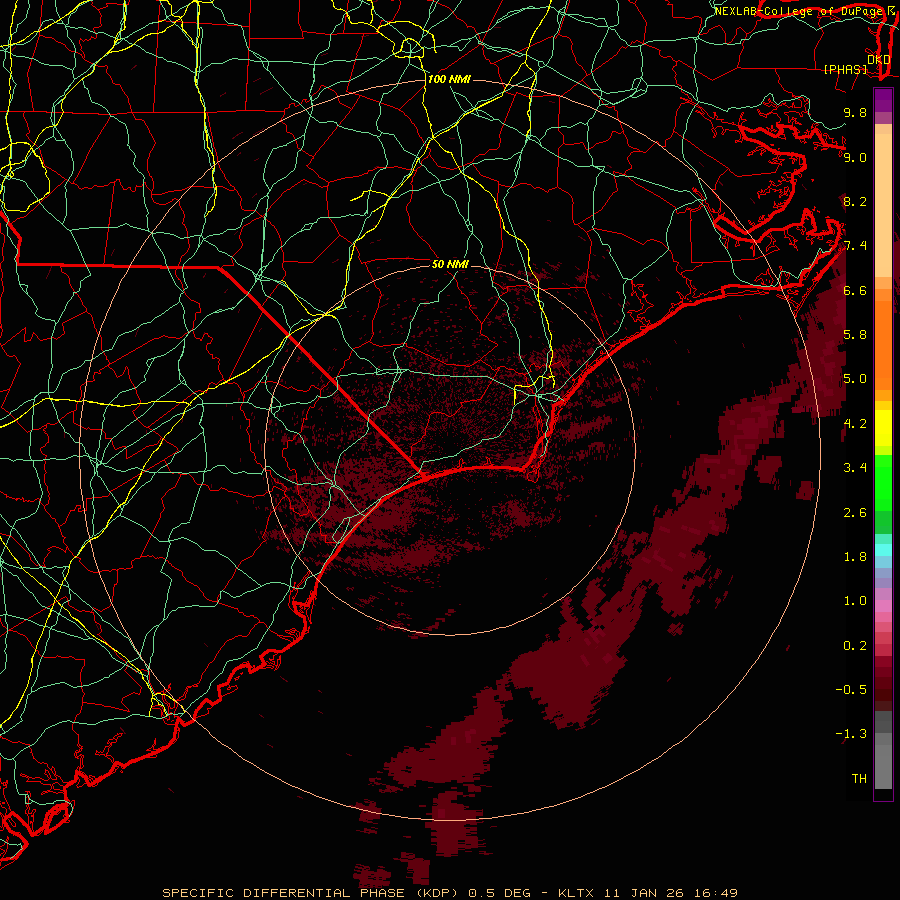Click the 9.8 value on the color scale

tap(855, 112)
